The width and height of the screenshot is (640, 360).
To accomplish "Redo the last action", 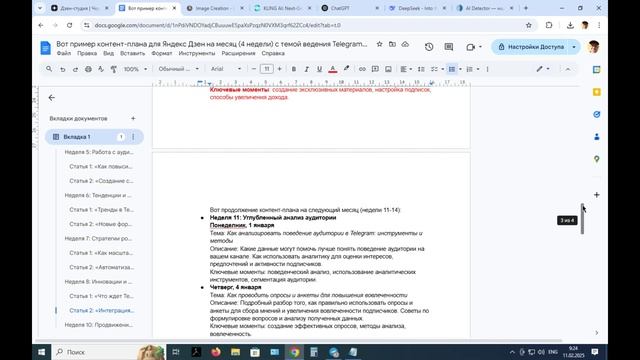I will (75, 69).
